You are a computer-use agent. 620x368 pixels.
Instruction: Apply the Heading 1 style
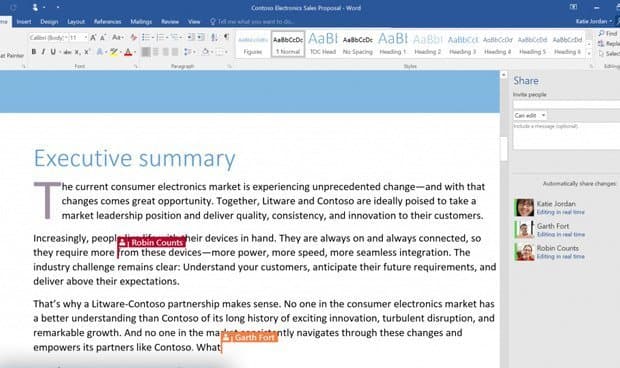tap(393, 44)
